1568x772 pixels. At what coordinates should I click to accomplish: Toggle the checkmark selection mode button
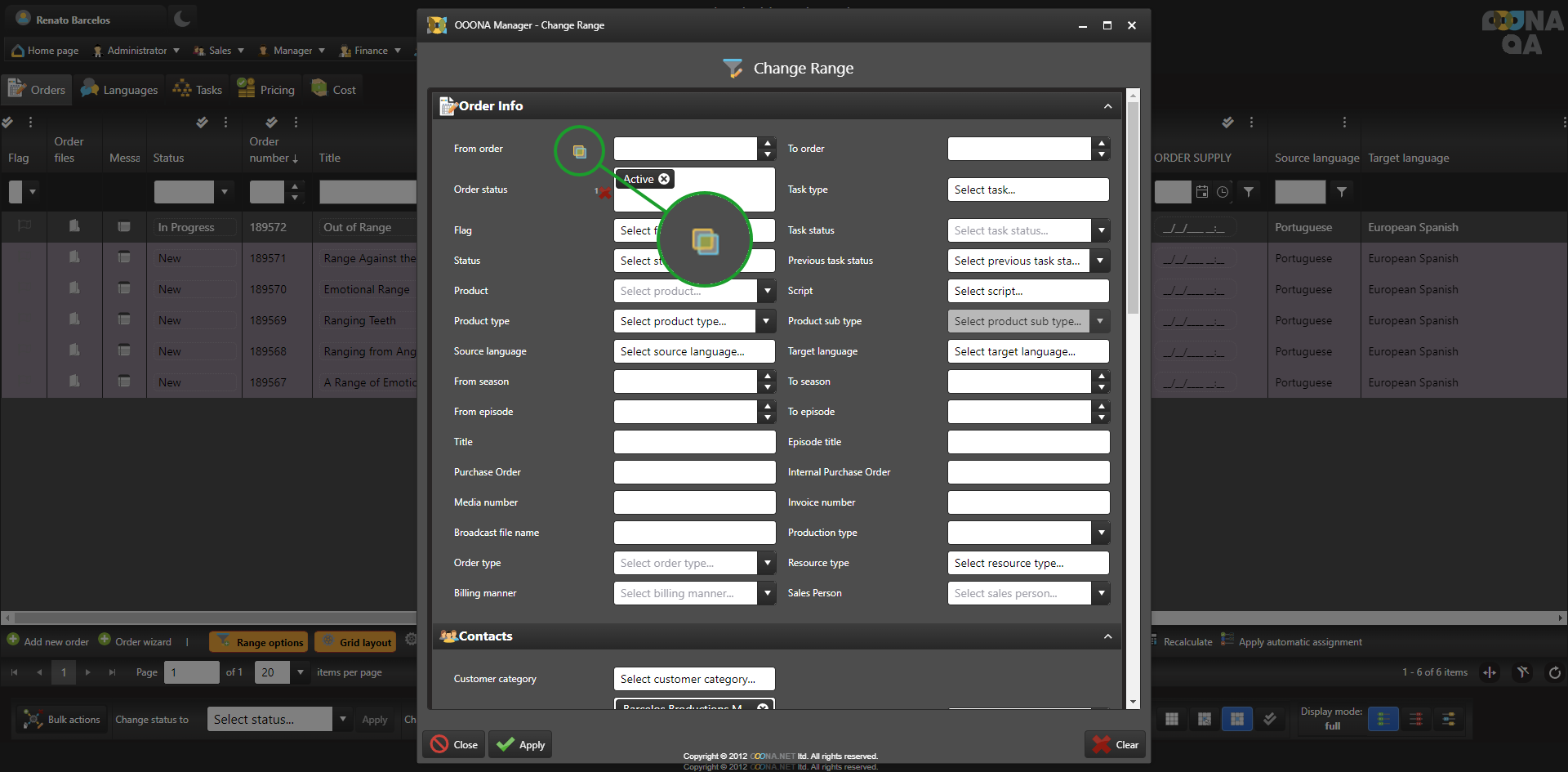click(1269, 719)
